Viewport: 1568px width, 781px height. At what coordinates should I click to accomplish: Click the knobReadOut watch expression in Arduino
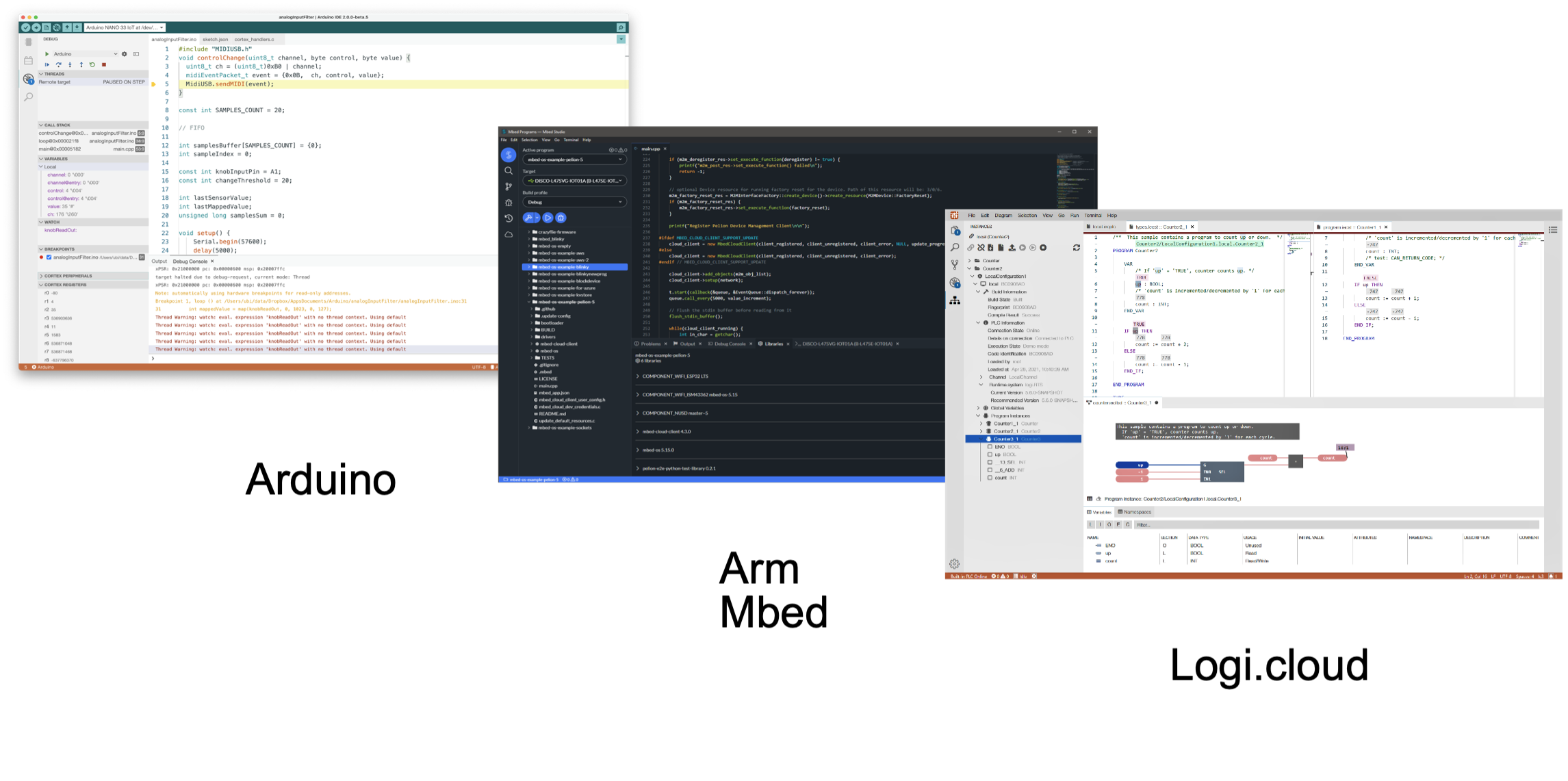click(60, 230)
